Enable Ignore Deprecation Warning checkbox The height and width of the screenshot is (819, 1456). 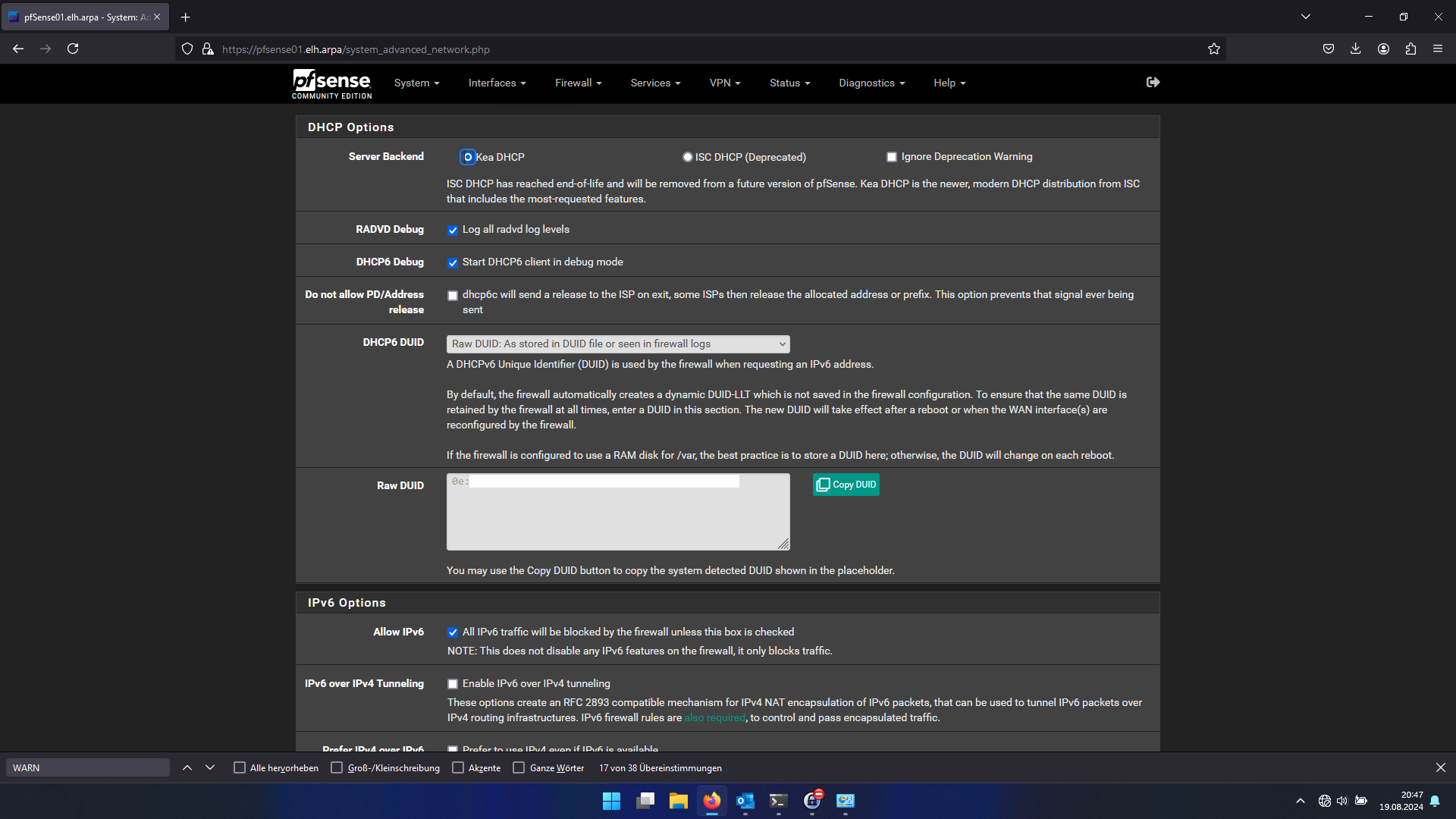tap(892, 157)
